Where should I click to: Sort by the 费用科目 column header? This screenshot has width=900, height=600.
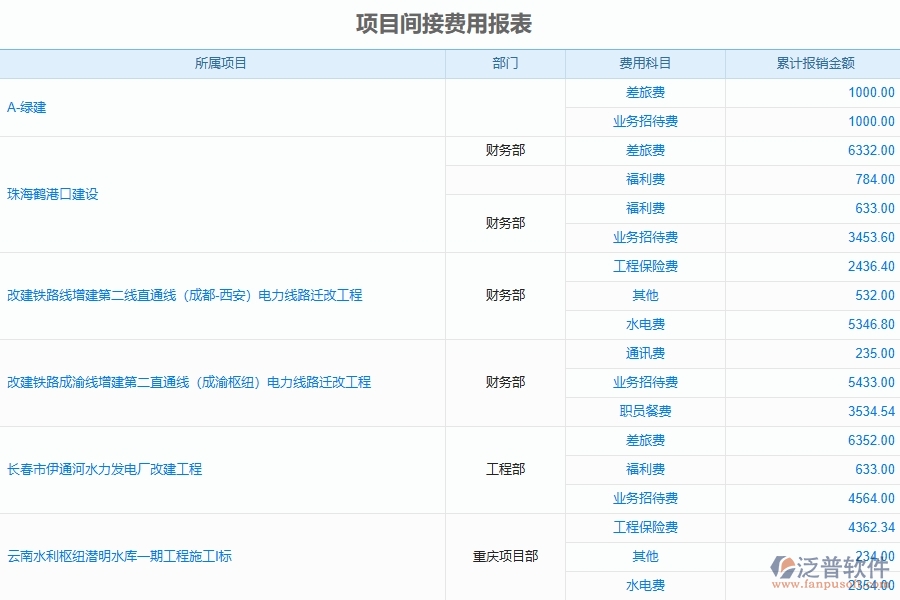pyautogui.click(x=645, y=63)
